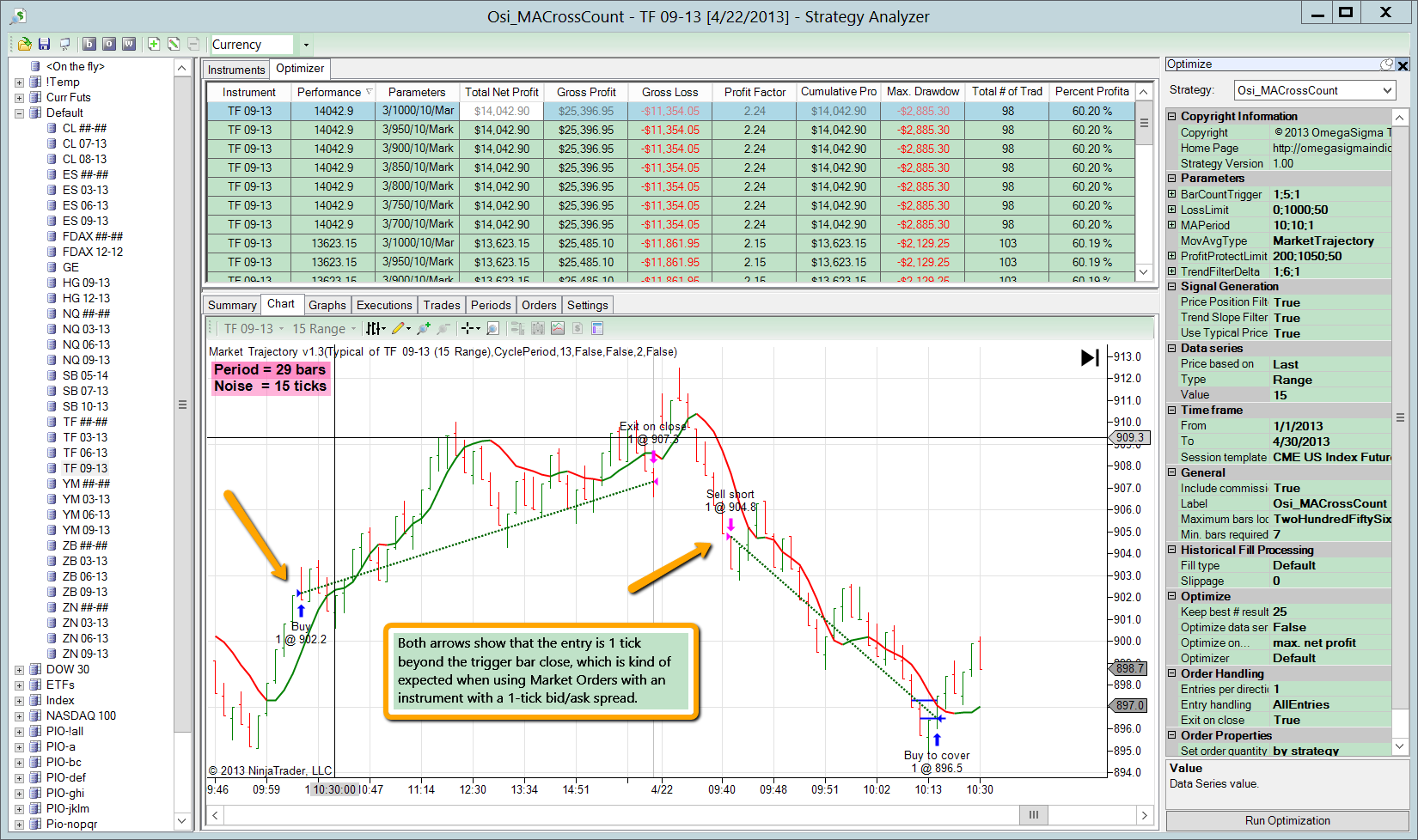Expand the NASDAQ 100 instrument list
The image size is (1418, 840).
pos(20,716)
